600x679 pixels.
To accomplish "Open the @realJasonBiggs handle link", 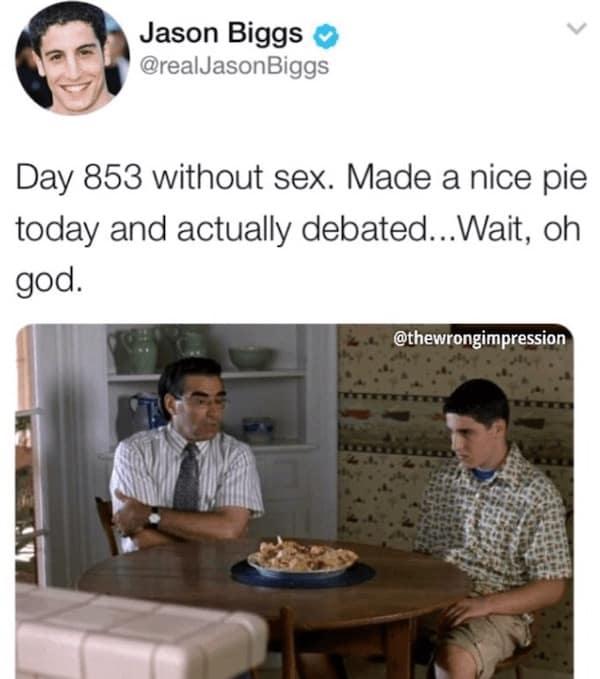I will [x=234, y=67].
